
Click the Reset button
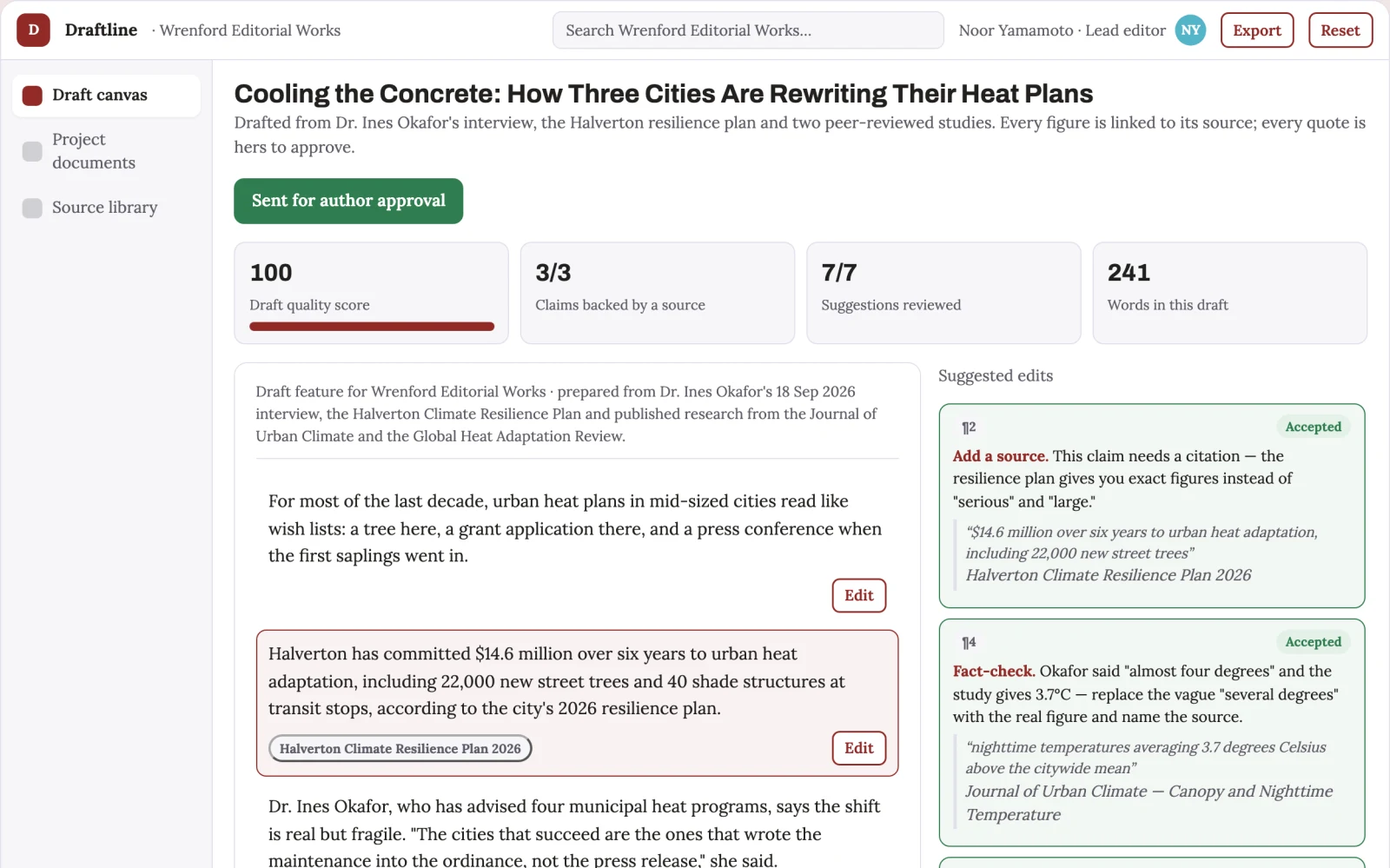coord(1340,30)
